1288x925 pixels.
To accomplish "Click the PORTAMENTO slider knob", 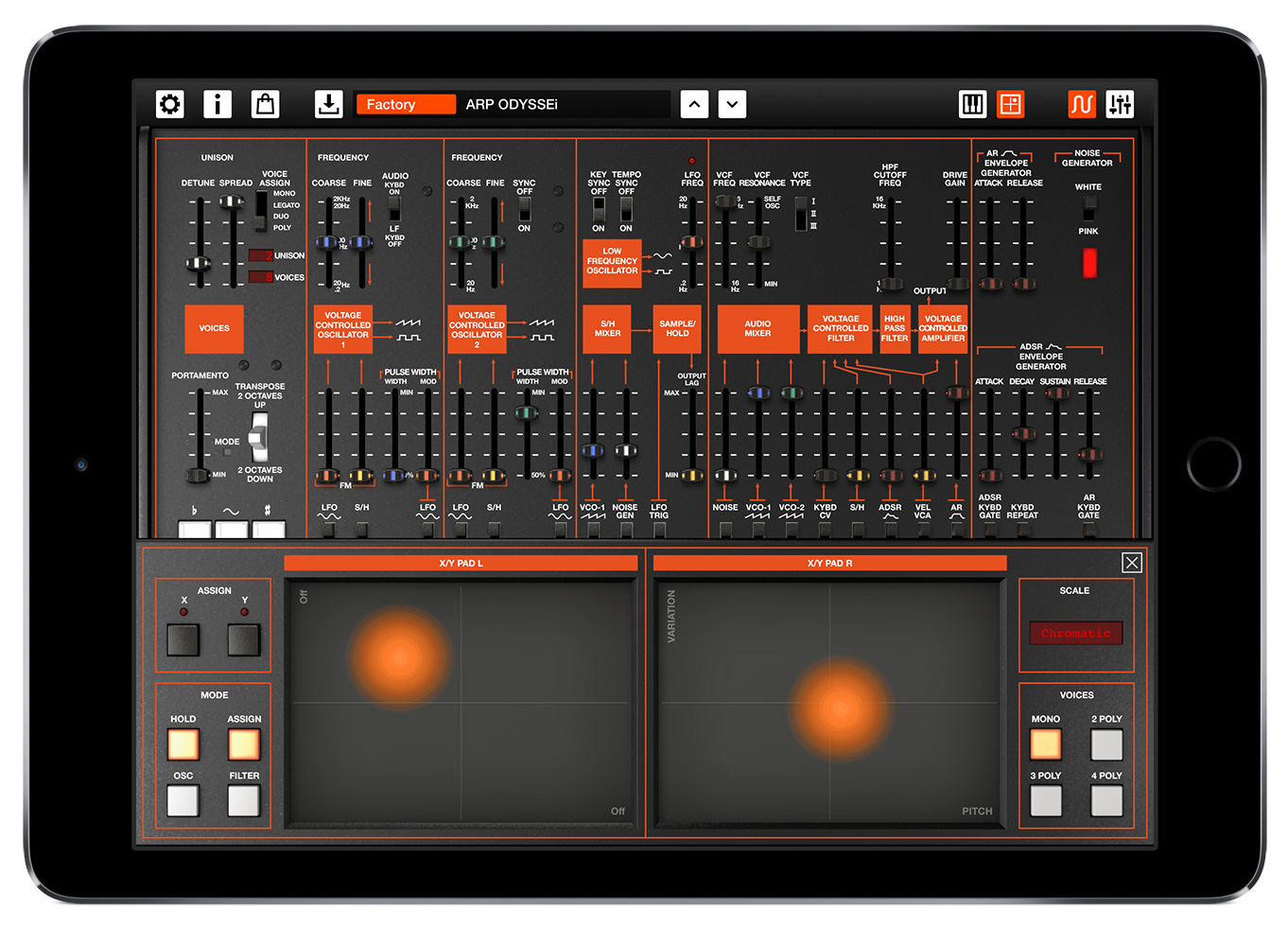I will point(199,475).
